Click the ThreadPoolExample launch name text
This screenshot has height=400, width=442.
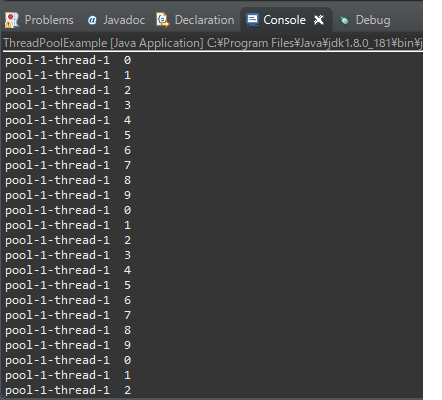pos(55,43)
